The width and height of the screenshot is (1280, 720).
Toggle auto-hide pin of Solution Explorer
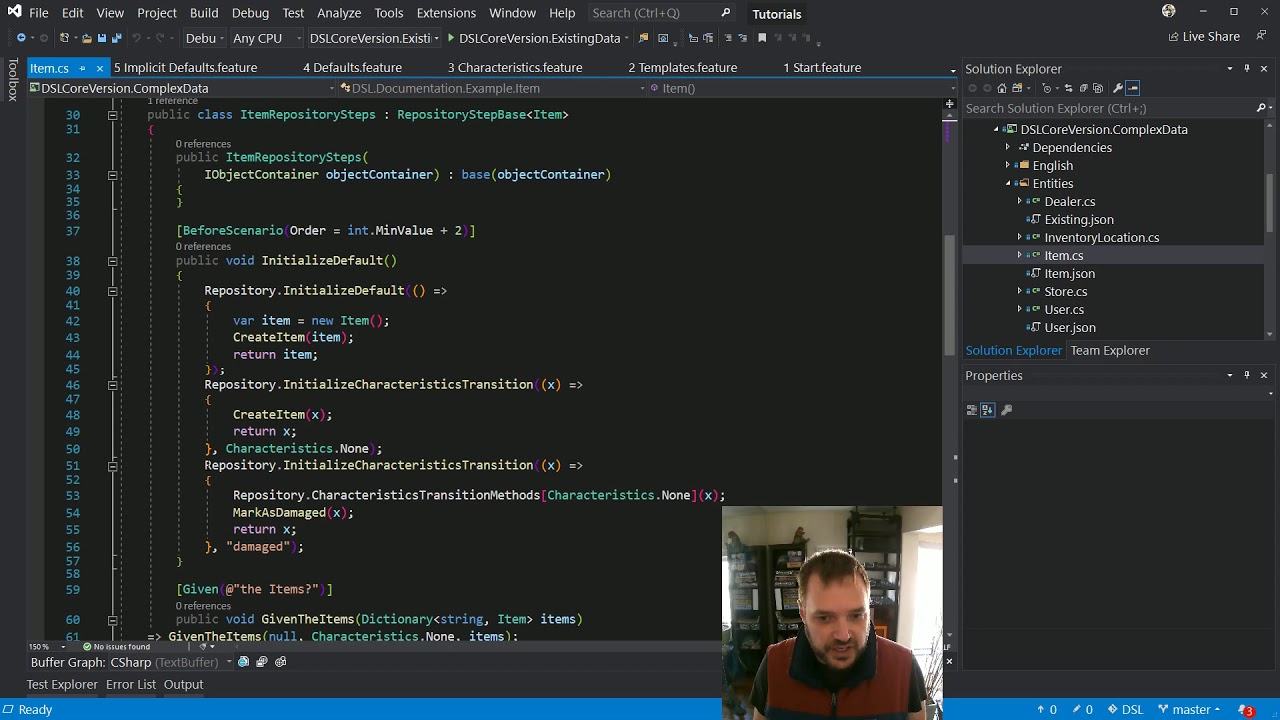pos(1247,68)
